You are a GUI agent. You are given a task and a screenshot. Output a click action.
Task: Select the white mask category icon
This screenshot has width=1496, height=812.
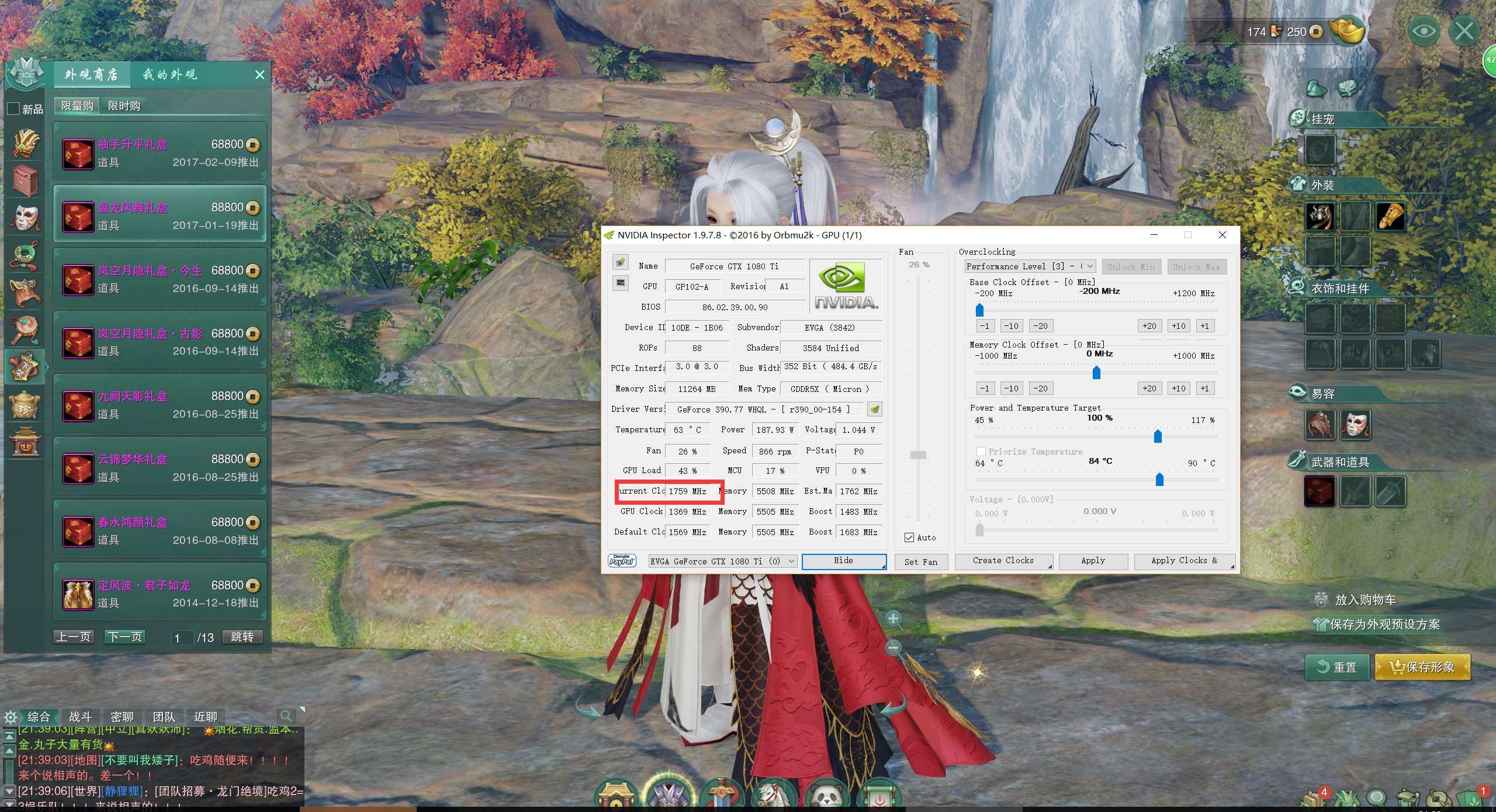25,217
